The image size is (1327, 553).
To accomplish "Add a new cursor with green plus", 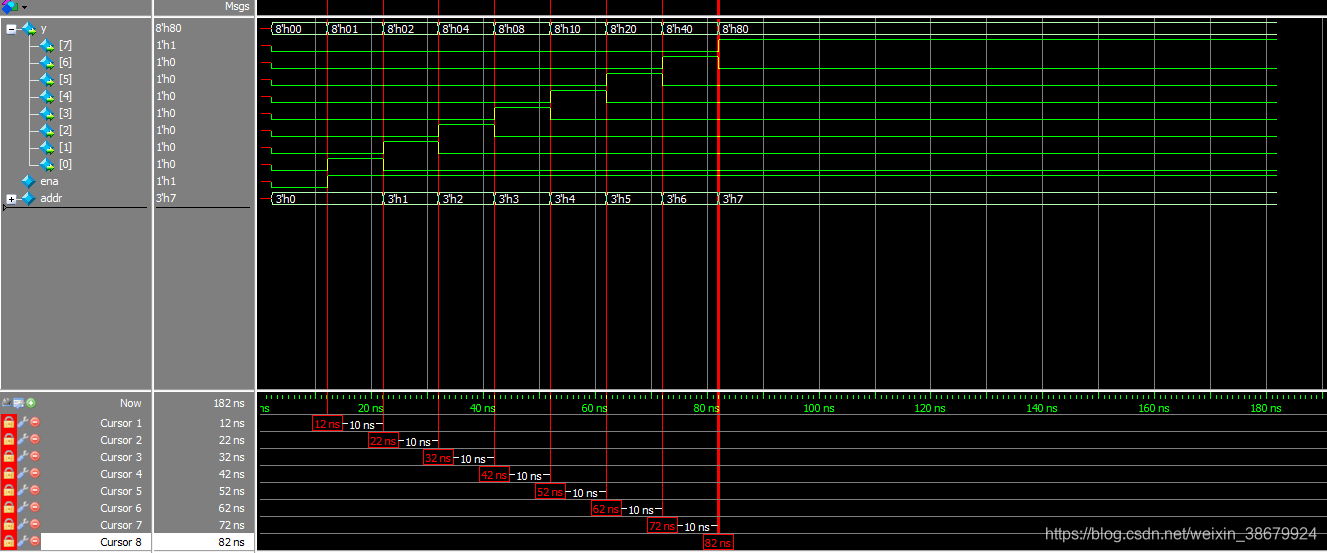I will pyautogui.click(x=31, y=403).
